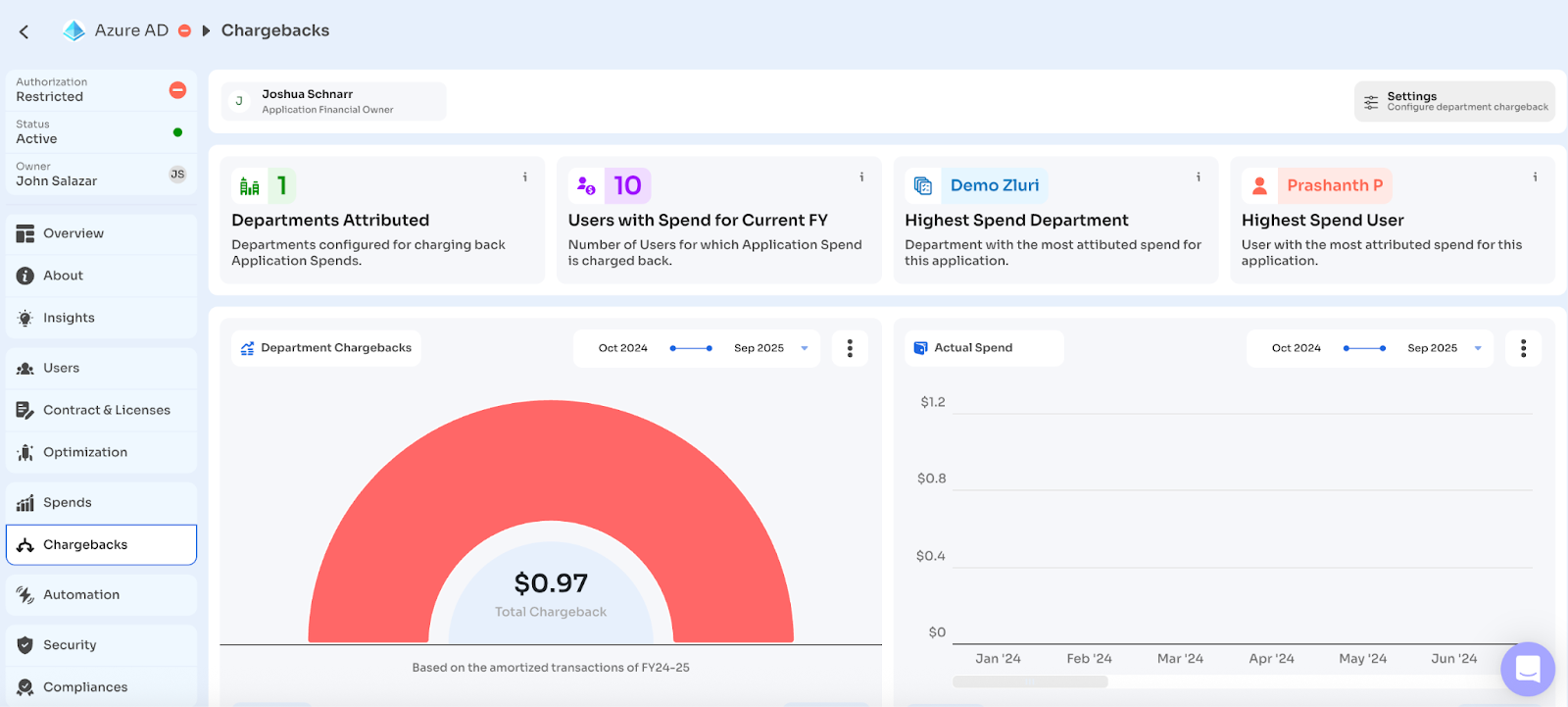Click the Oct 2024 label in Department Chargebacks
1568x707 pixels.
(x=623, y=348)
